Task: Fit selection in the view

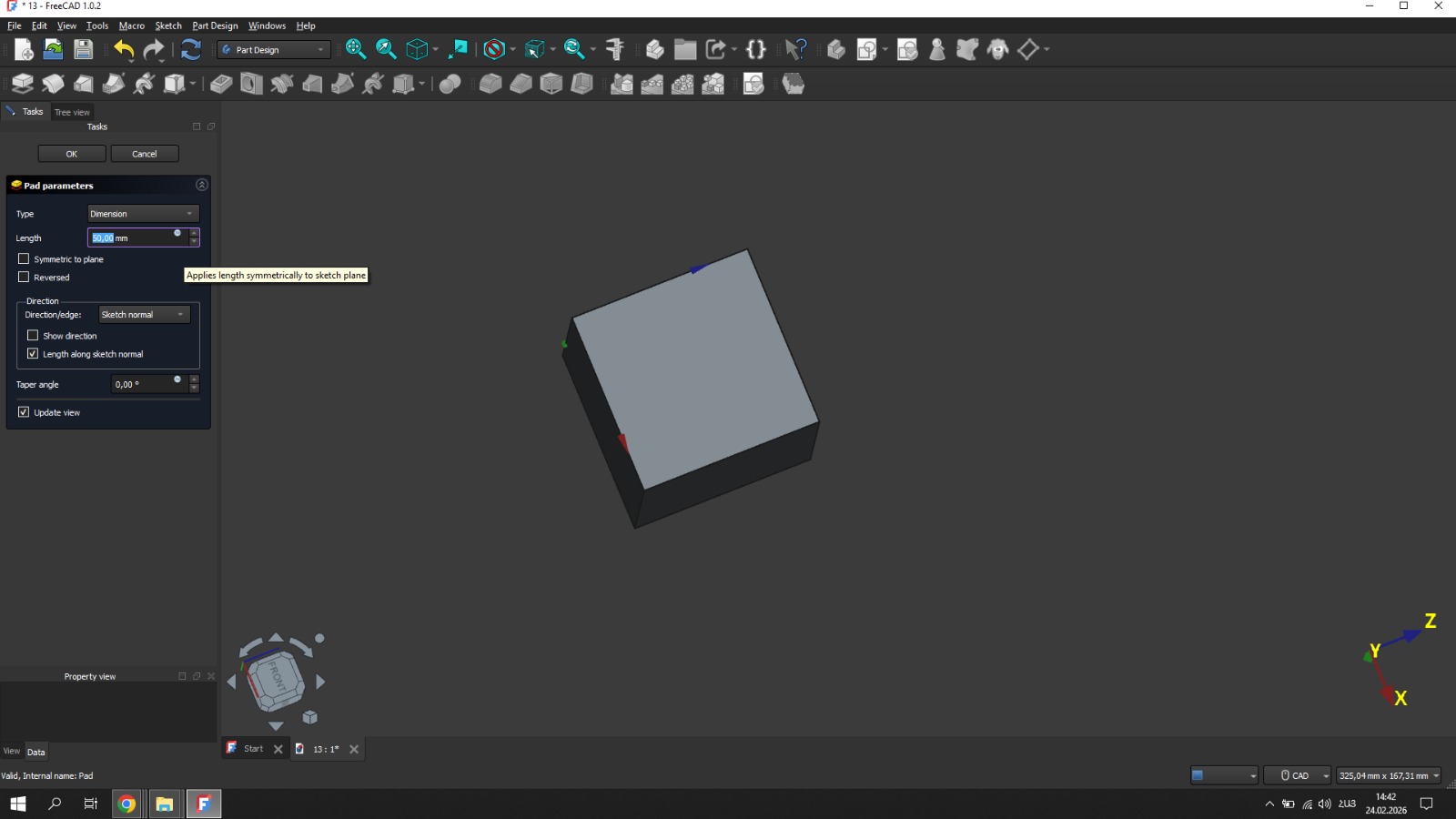Action: click(386, 49)
